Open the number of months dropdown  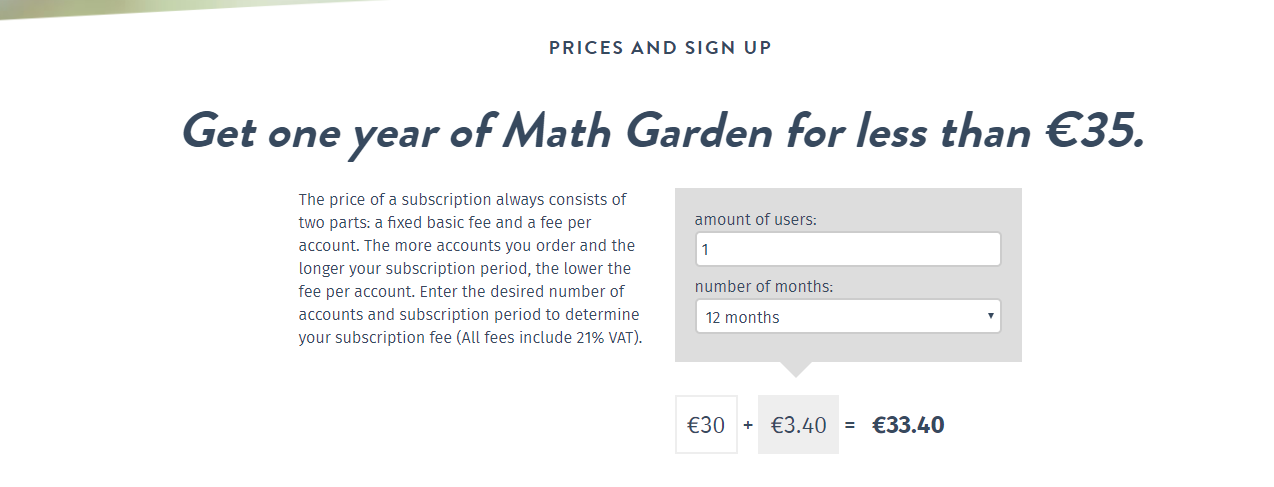point(848,317)
